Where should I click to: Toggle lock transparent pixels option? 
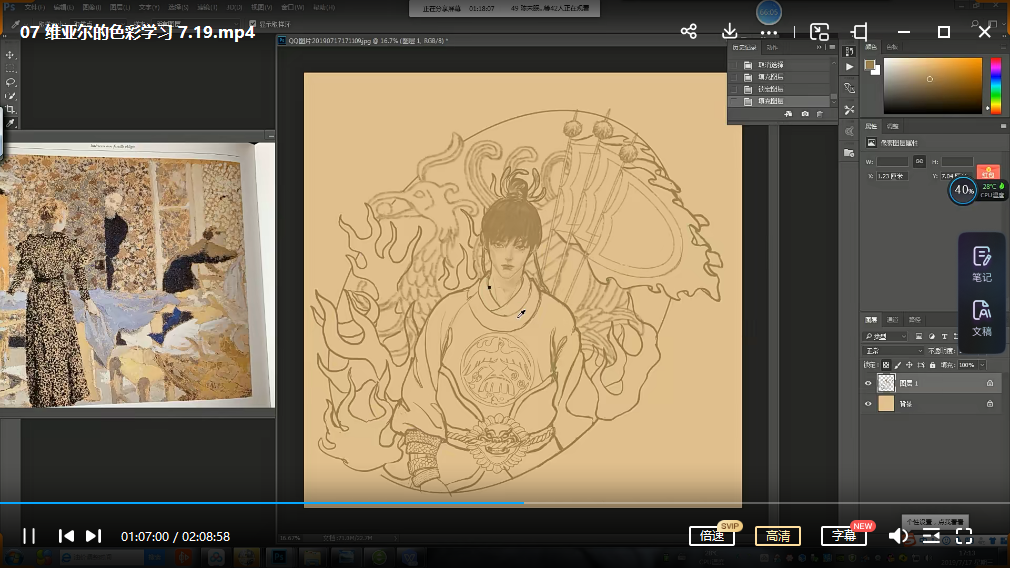pyautogui.click(x=886, y=364)
